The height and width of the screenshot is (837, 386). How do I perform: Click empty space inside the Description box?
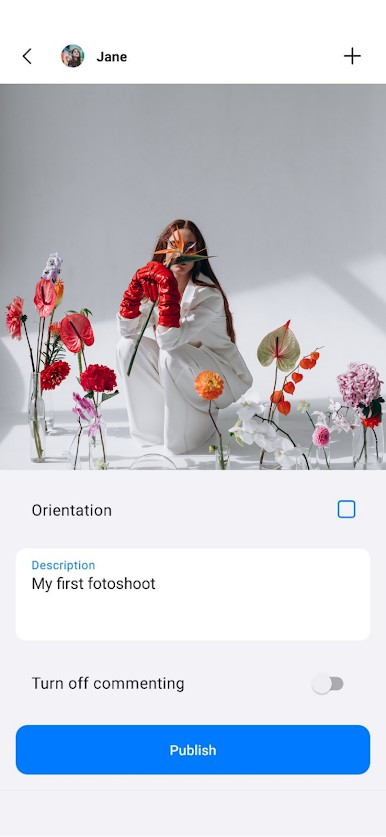193,617
